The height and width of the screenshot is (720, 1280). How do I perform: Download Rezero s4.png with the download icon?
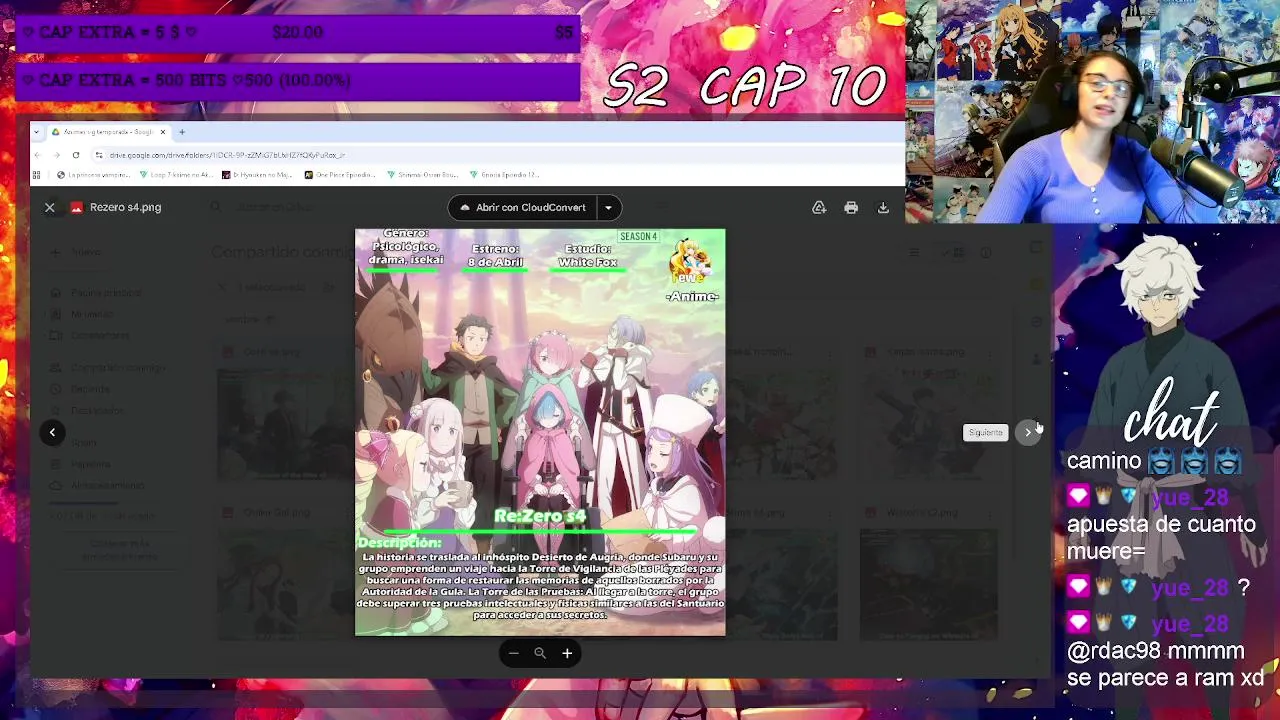[883, 207]
